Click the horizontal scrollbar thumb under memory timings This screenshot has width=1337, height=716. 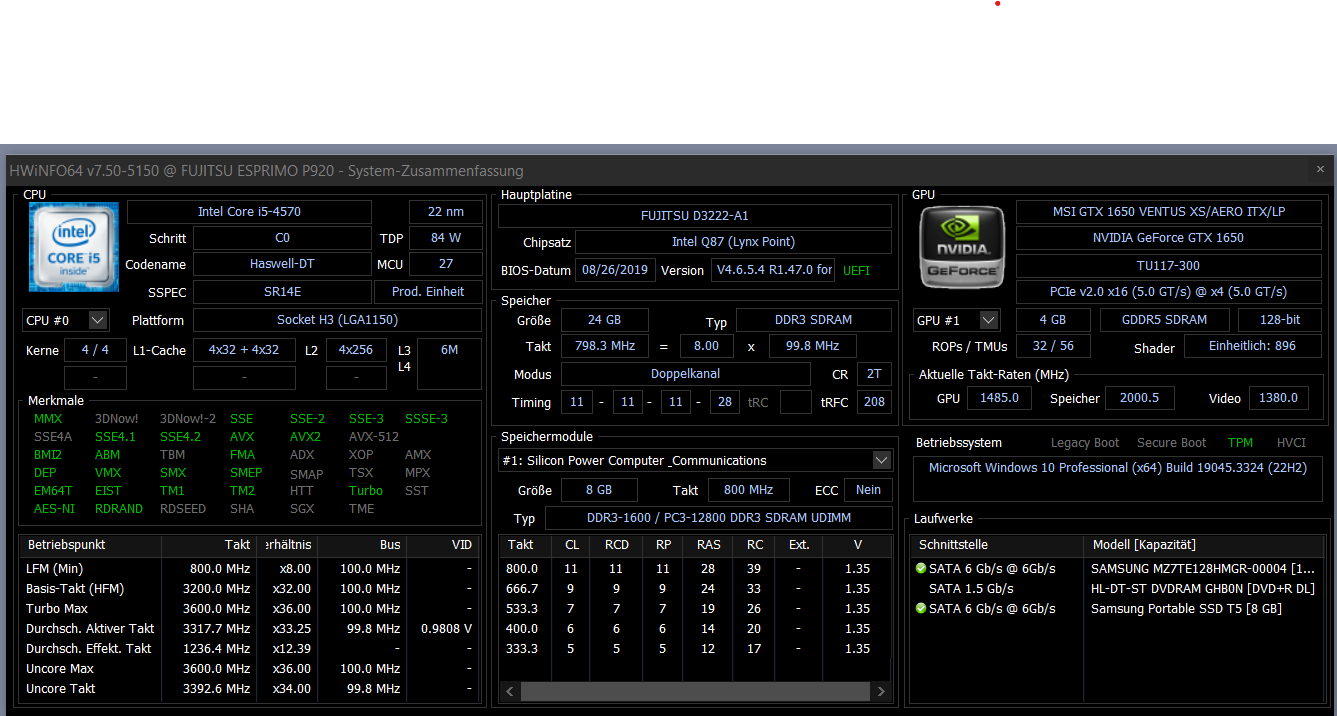click(695, 691)
